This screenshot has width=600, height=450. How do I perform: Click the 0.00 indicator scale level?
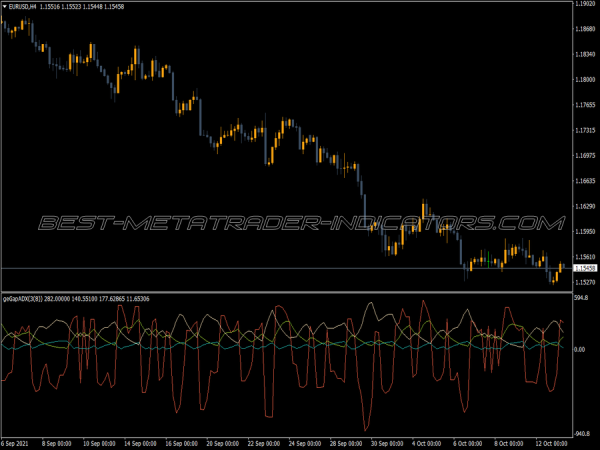(x=581, y=349)
